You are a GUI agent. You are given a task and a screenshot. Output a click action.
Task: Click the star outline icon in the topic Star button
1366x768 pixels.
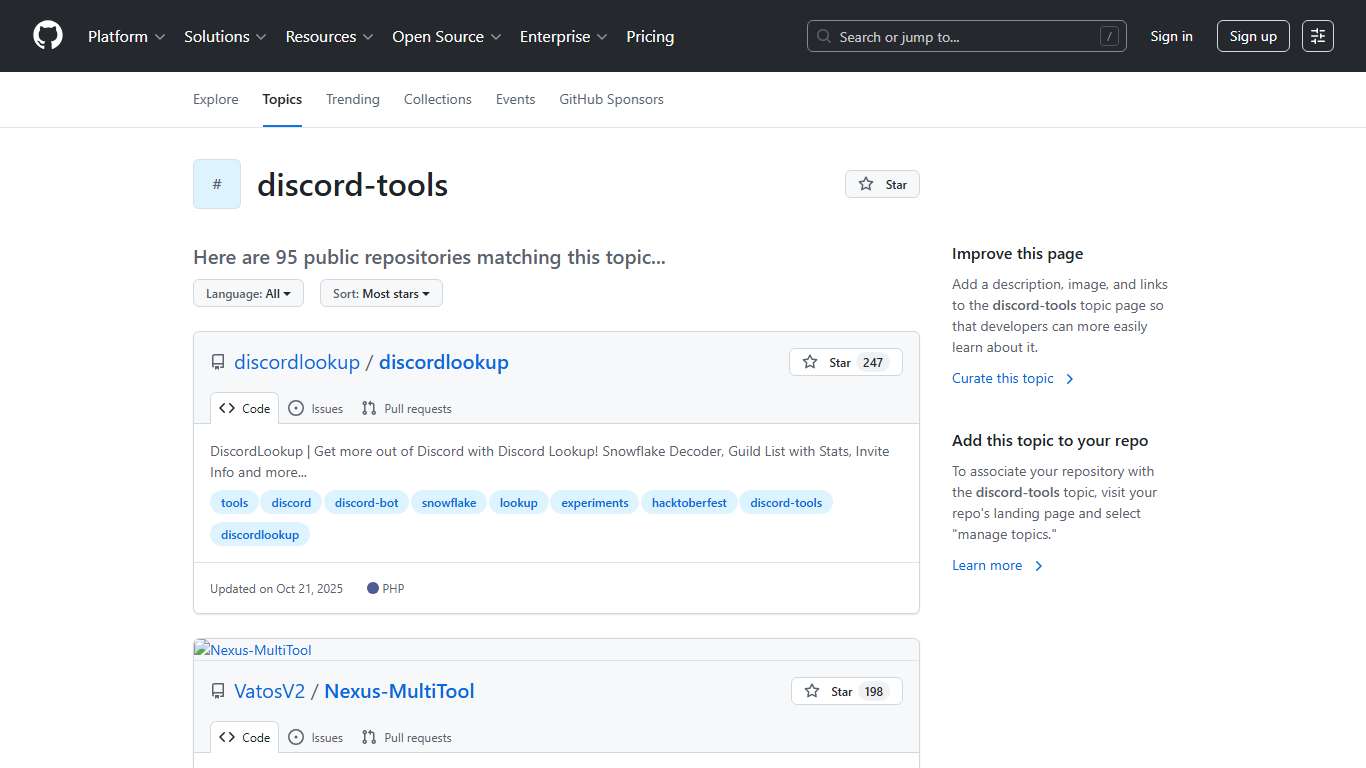click(x=864, y=184)
